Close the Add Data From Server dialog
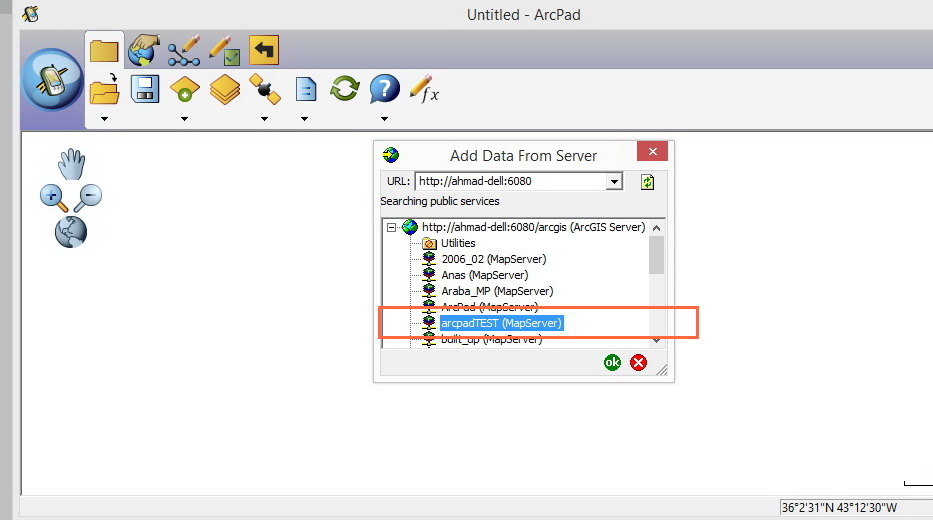 click(652, 151)
